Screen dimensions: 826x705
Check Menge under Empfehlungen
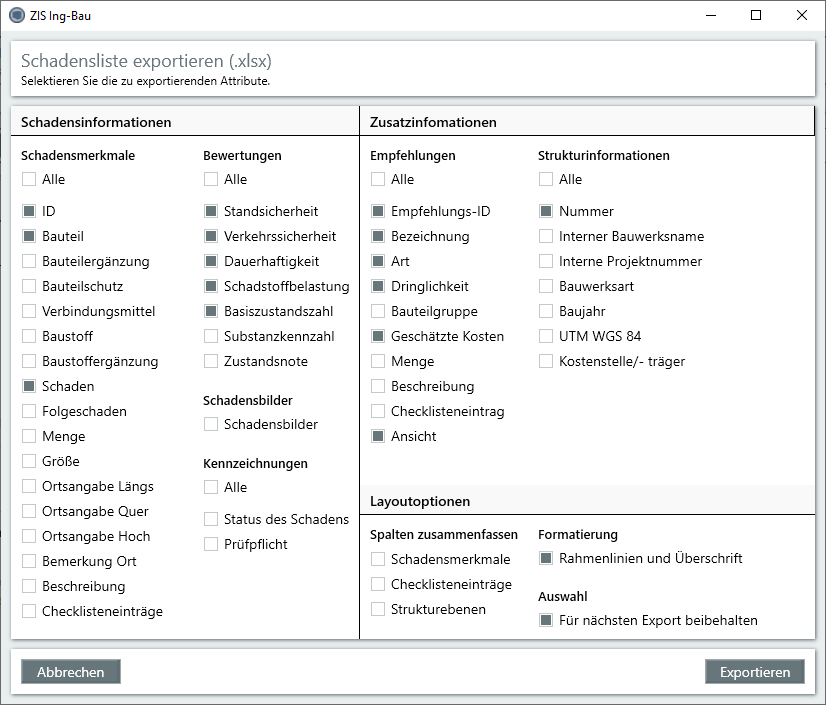point(378,361)
